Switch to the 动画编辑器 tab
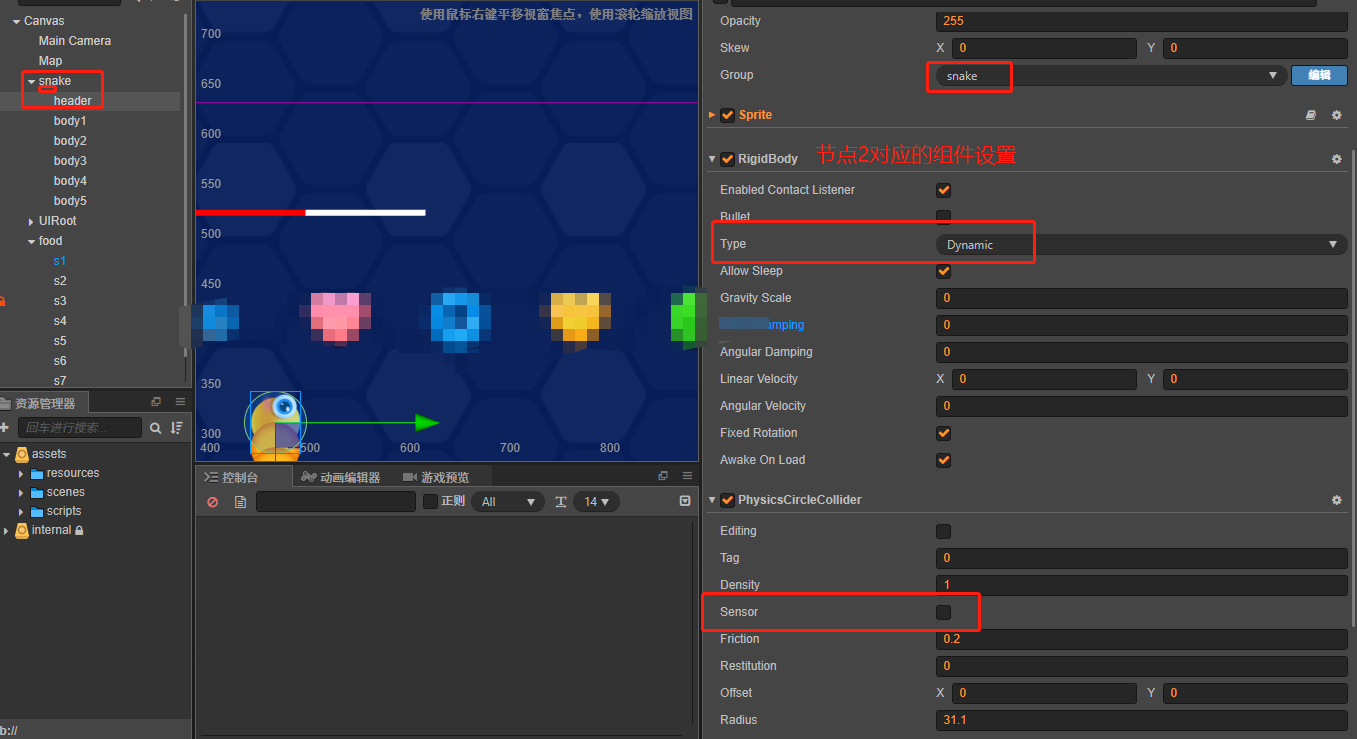 coord(340,477)
